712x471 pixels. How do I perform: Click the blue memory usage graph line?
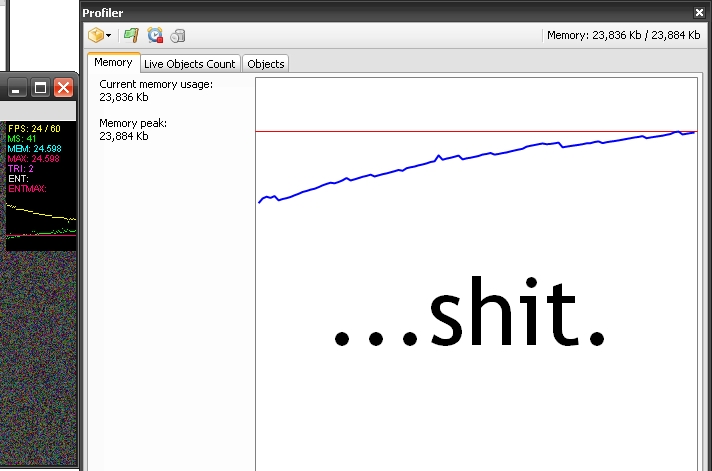point(477,158)
